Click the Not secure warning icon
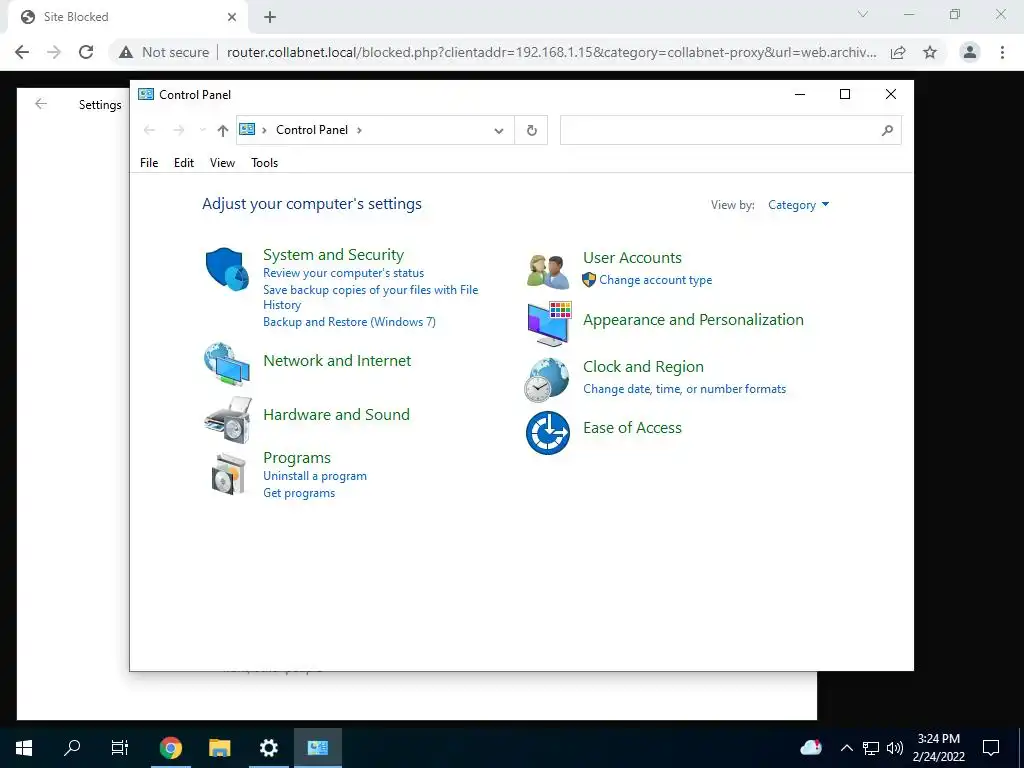 [126, 52]
